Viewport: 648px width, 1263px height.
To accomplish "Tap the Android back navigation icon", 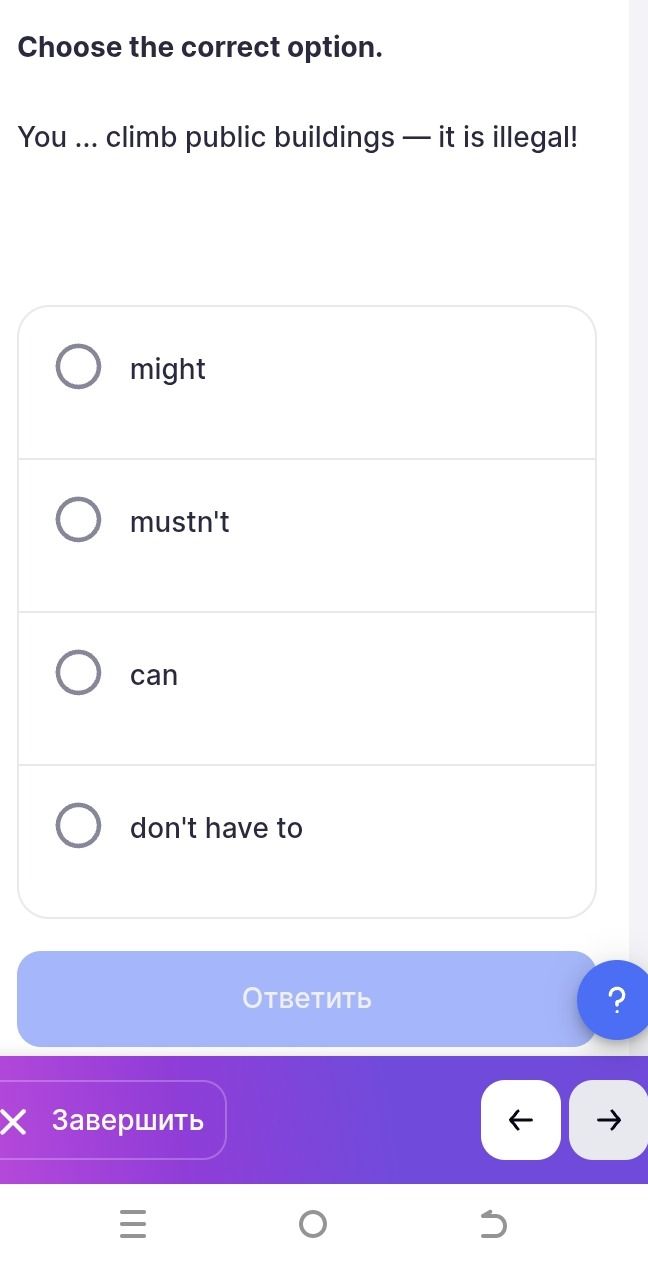I will pos(491,1224).
